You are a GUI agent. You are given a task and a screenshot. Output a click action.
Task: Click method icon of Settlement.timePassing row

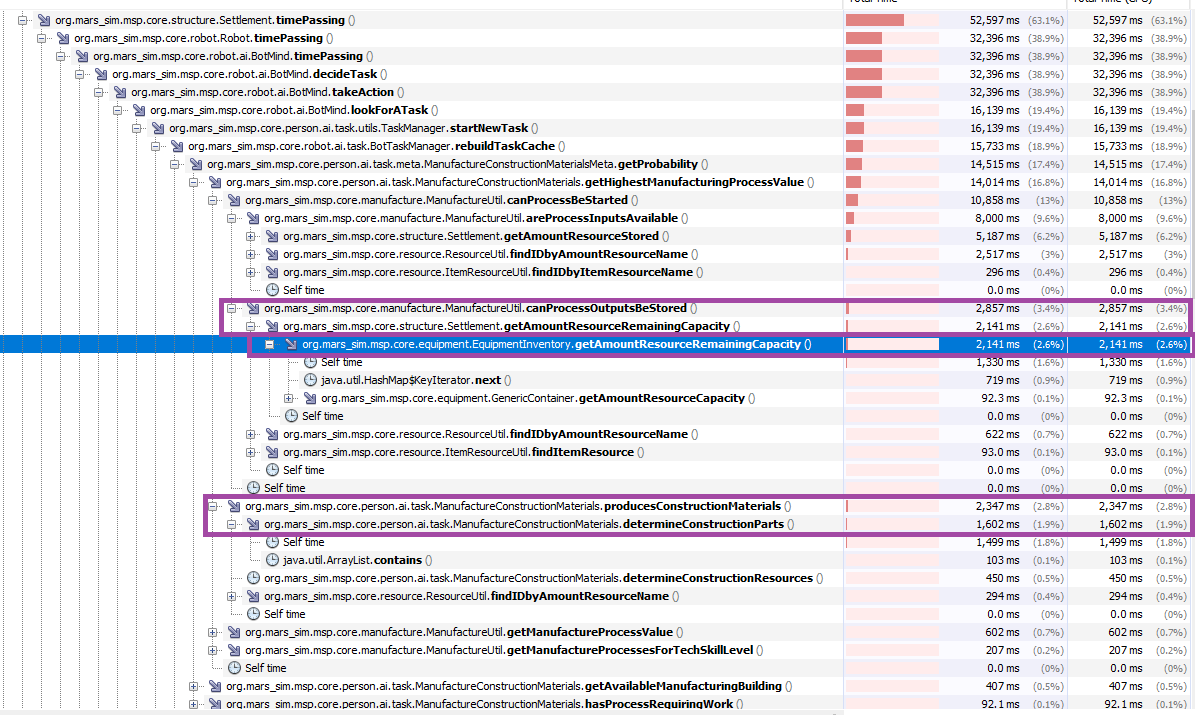[44, 20]
